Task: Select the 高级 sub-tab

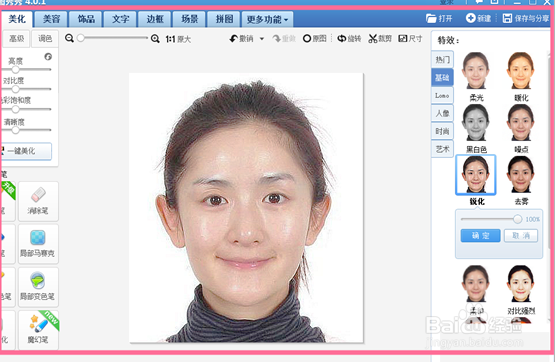Action: coord(16,39)
